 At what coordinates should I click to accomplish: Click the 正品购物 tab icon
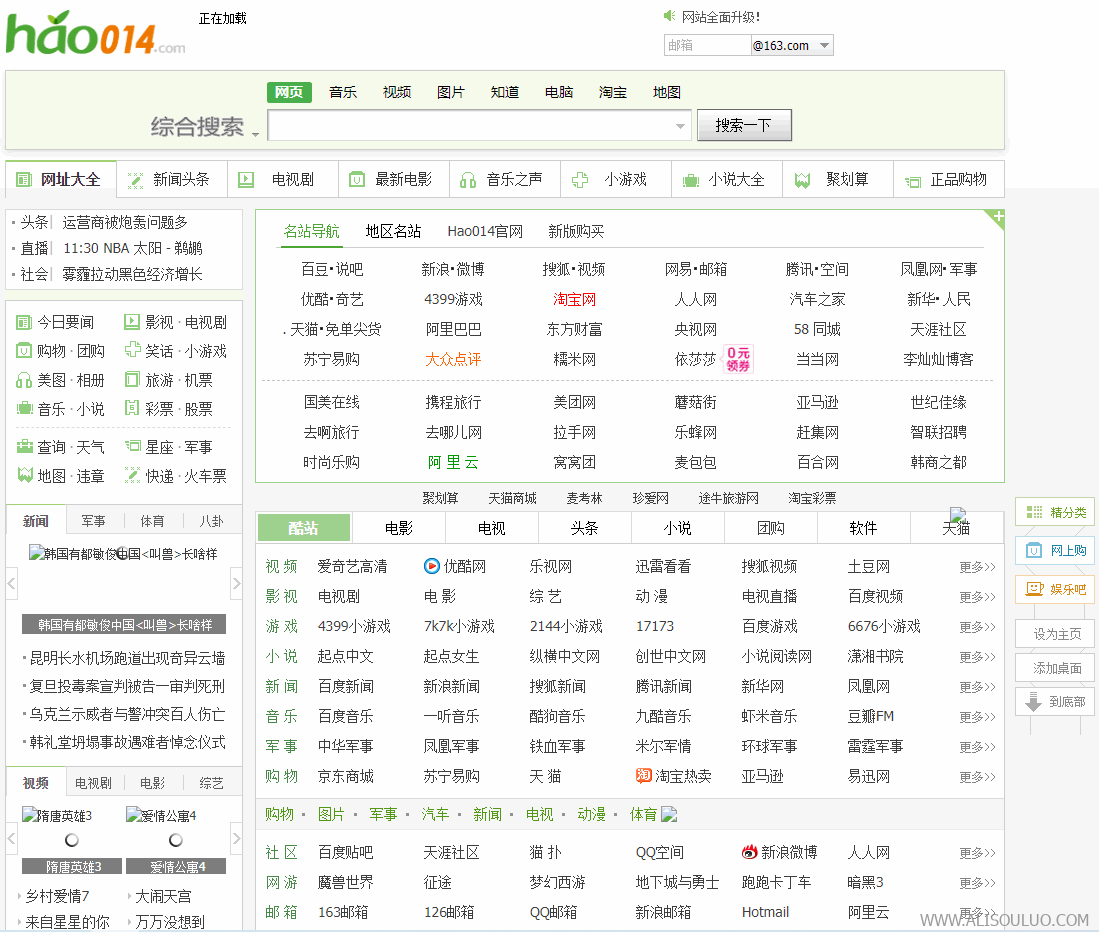pos(913,181)
